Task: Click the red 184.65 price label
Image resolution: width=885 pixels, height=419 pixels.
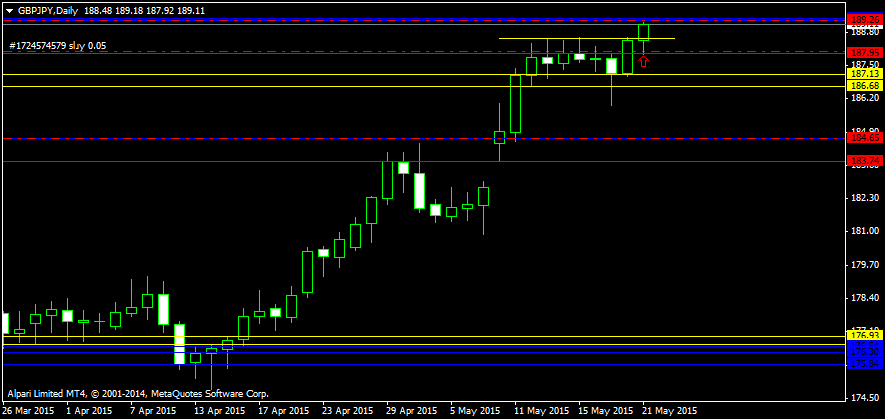Action: 865,138
